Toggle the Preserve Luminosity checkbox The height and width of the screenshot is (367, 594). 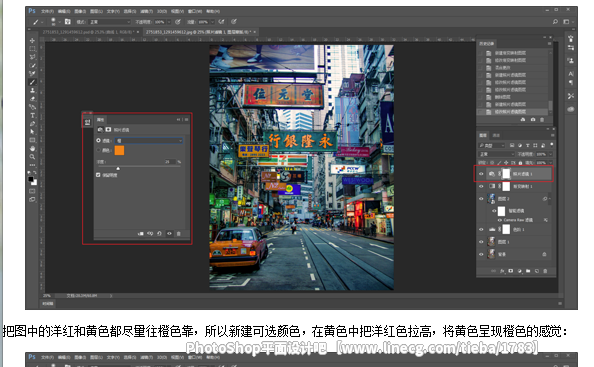pyautogui.click(x=98, y=175)
